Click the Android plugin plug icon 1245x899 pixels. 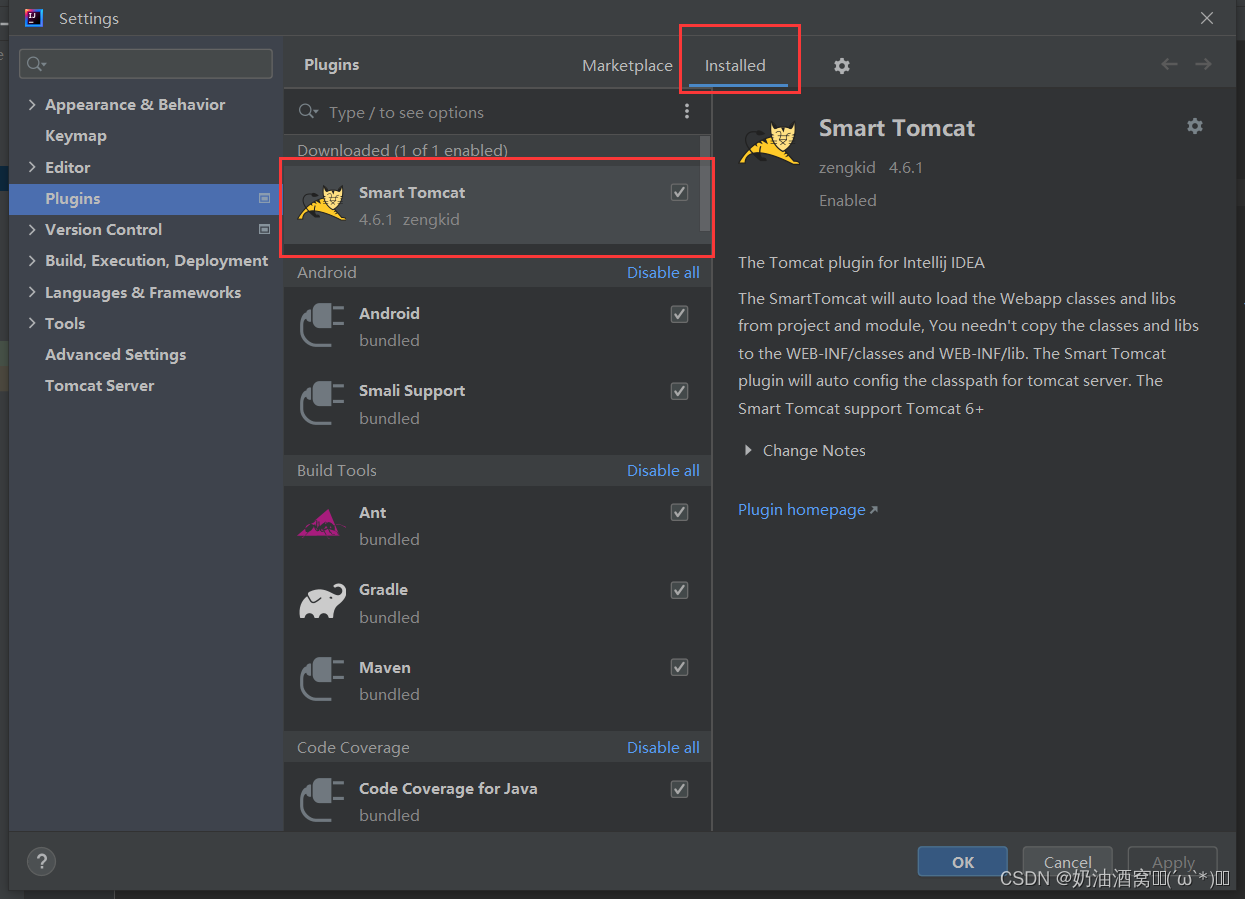[x=322, y=326]
